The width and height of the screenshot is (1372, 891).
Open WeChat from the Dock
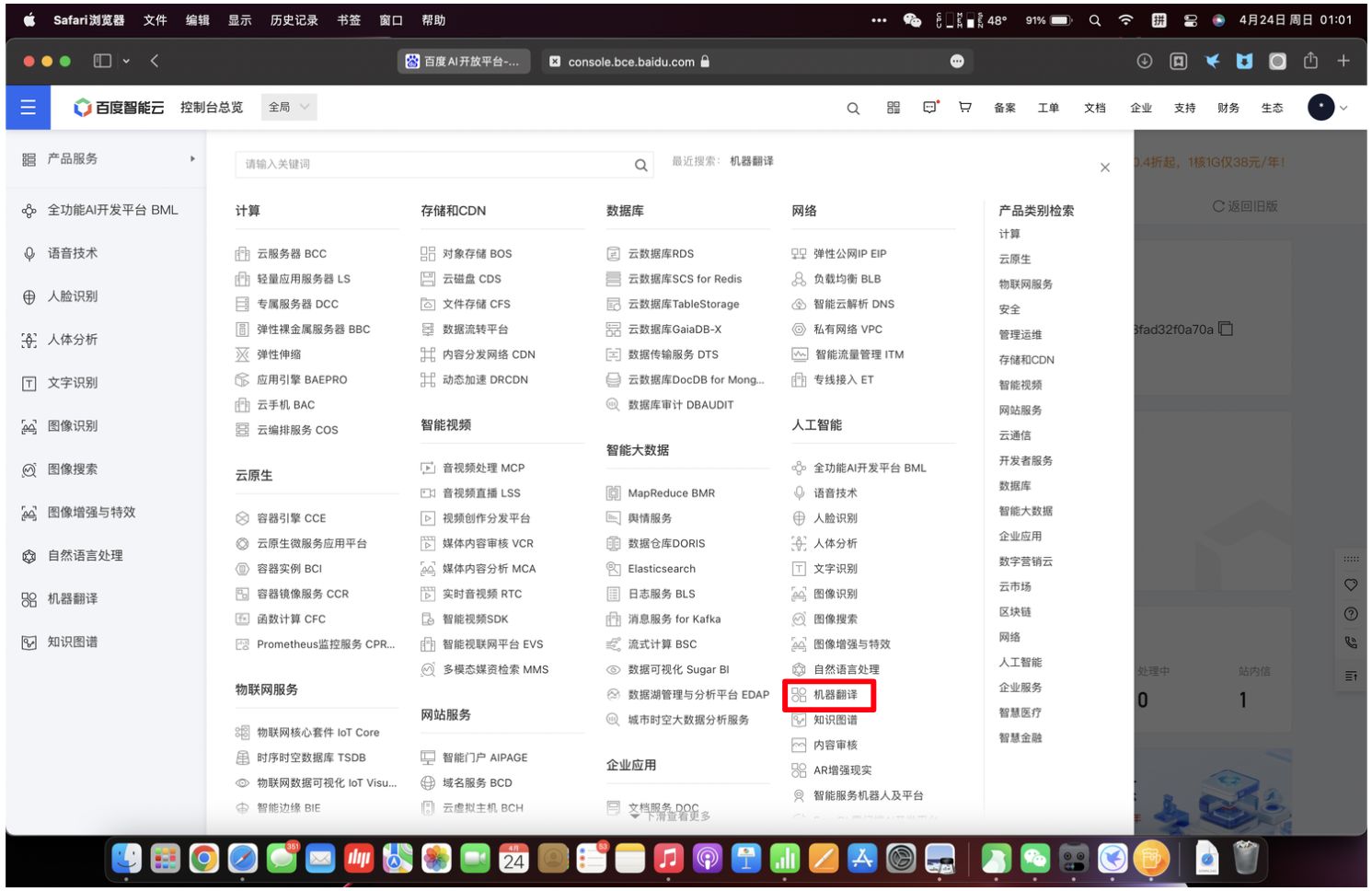coord(1035,859)
